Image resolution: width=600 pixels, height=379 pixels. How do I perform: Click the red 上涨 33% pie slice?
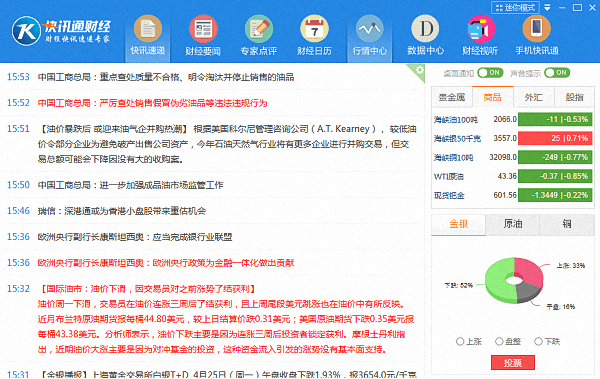tap(530, 271)
